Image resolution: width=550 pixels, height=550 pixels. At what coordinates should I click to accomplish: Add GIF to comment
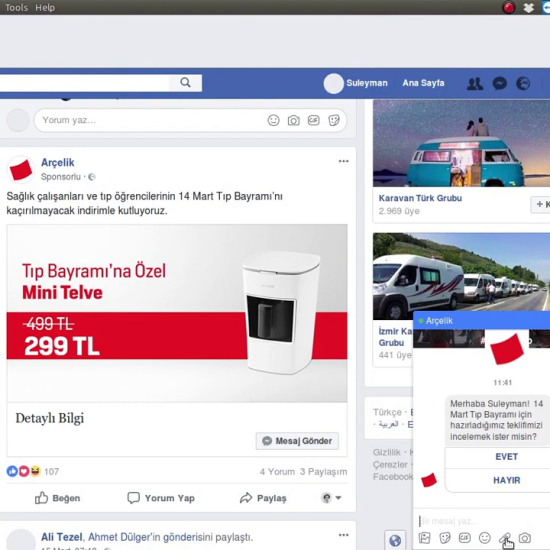point(314,120)
